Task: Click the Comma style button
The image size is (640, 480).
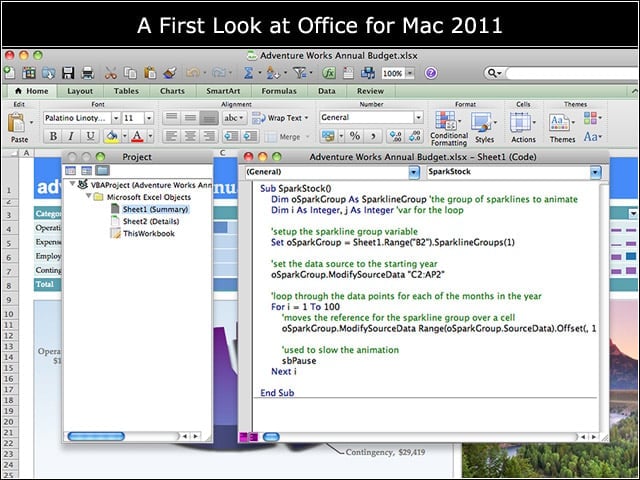Action: coord(373,136)
